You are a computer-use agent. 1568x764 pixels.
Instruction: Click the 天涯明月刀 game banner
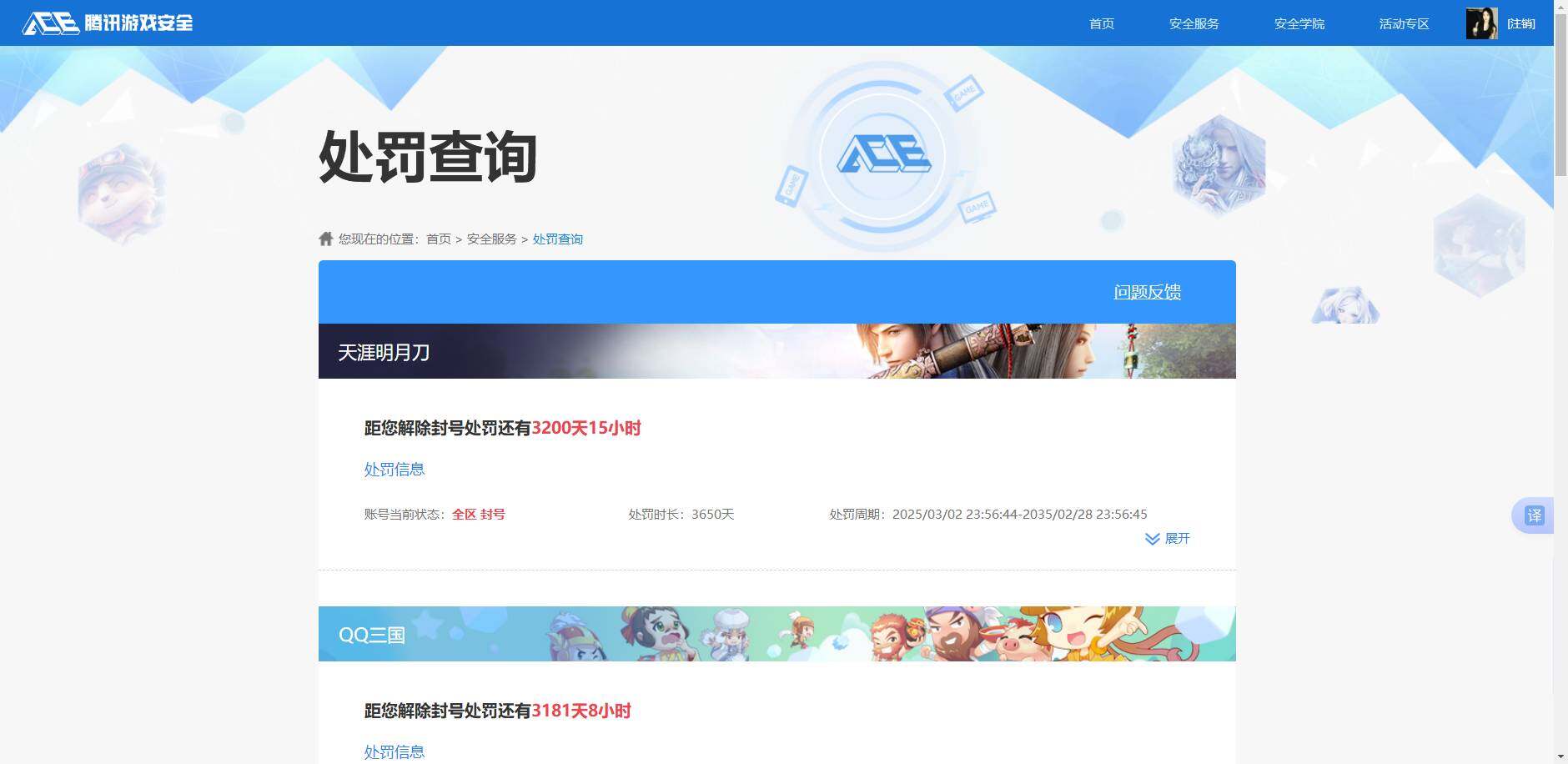point(777,351)
